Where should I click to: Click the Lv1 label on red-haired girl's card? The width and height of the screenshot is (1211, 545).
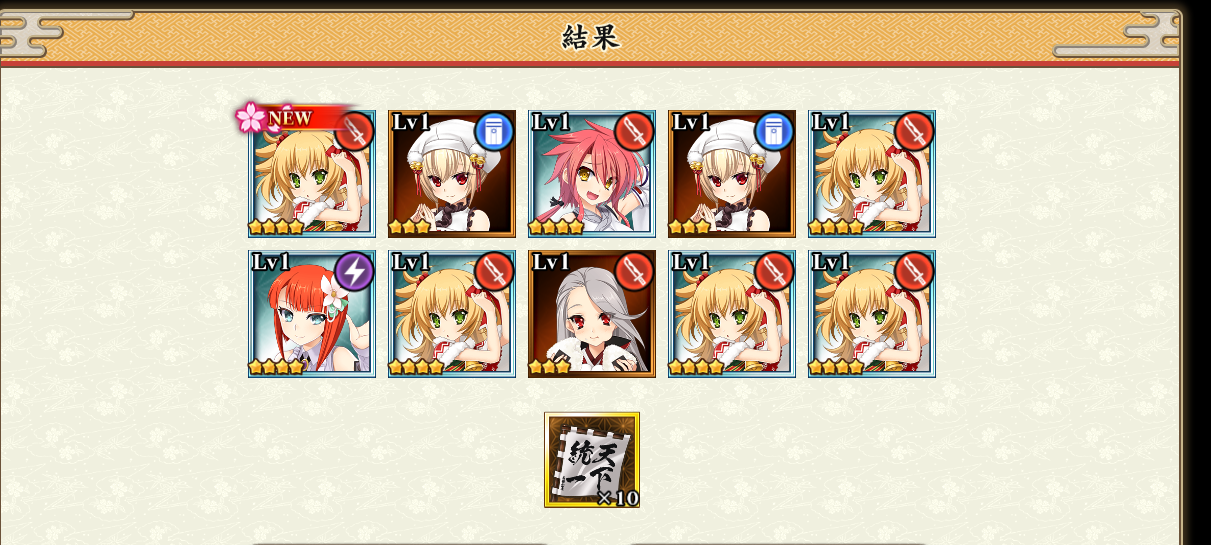tap(271, 262)
